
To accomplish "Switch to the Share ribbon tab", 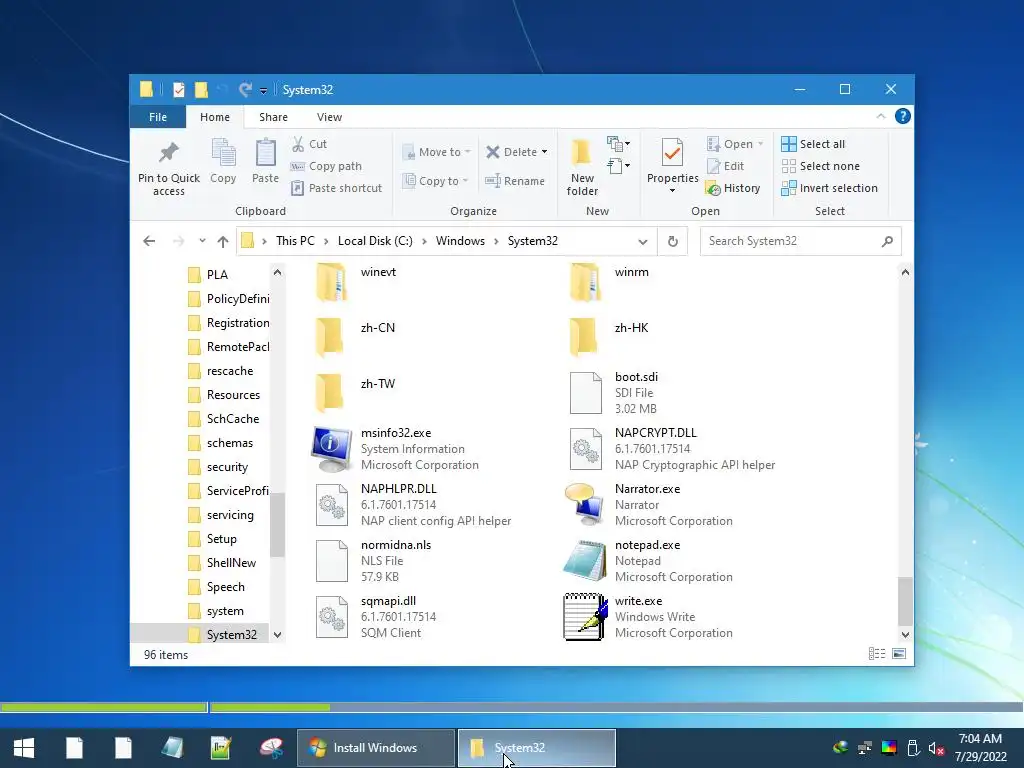I will (x=273, y=117).
